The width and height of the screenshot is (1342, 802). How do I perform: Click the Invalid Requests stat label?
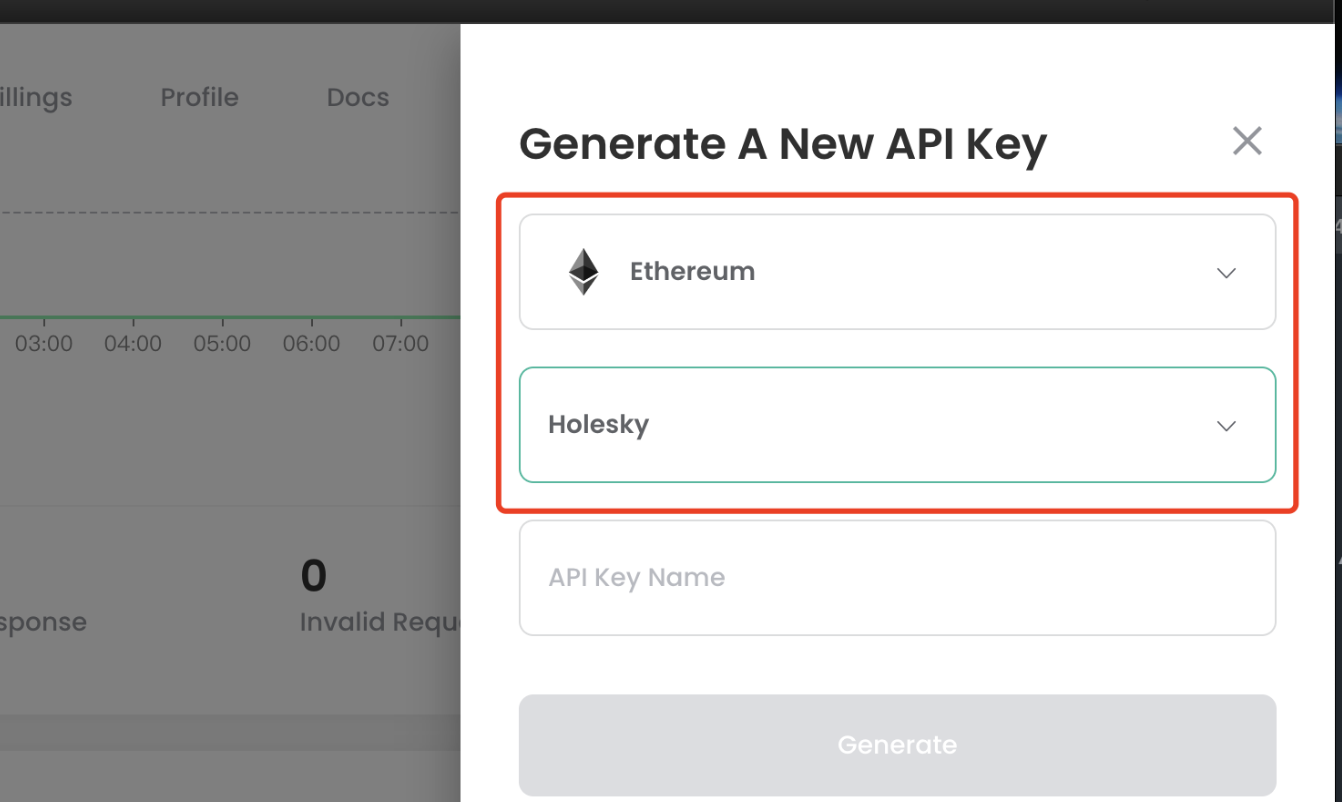point(379,622)
